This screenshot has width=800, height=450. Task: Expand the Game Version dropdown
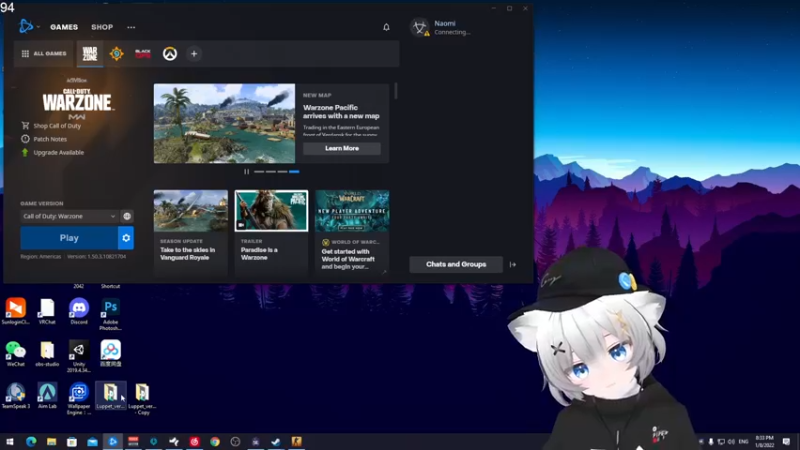69,216
